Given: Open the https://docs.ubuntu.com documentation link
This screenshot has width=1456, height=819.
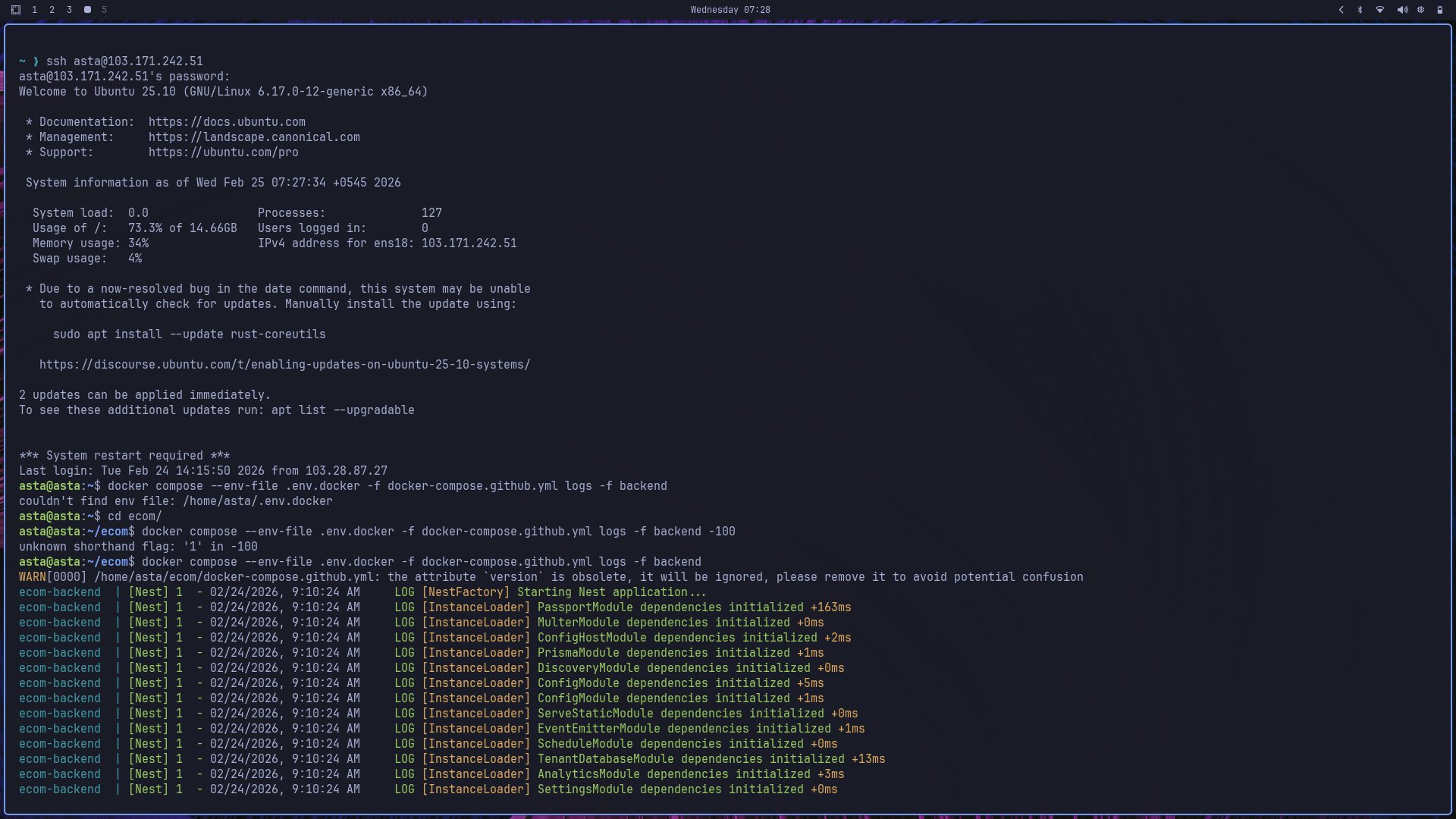Looking at the screenshot, I should 227,121.
